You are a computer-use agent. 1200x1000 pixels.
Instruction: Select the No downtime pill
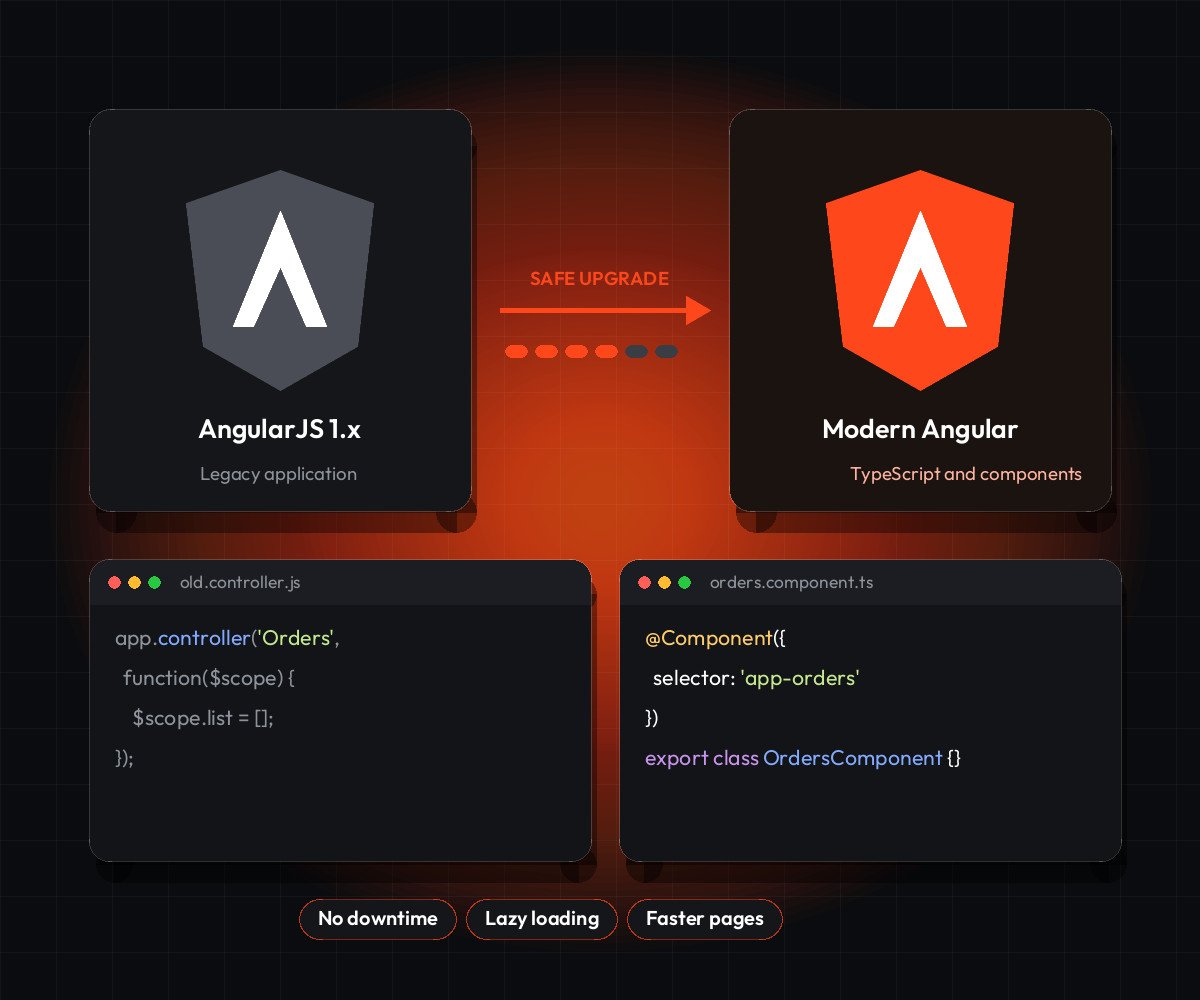tap(378, 919)
